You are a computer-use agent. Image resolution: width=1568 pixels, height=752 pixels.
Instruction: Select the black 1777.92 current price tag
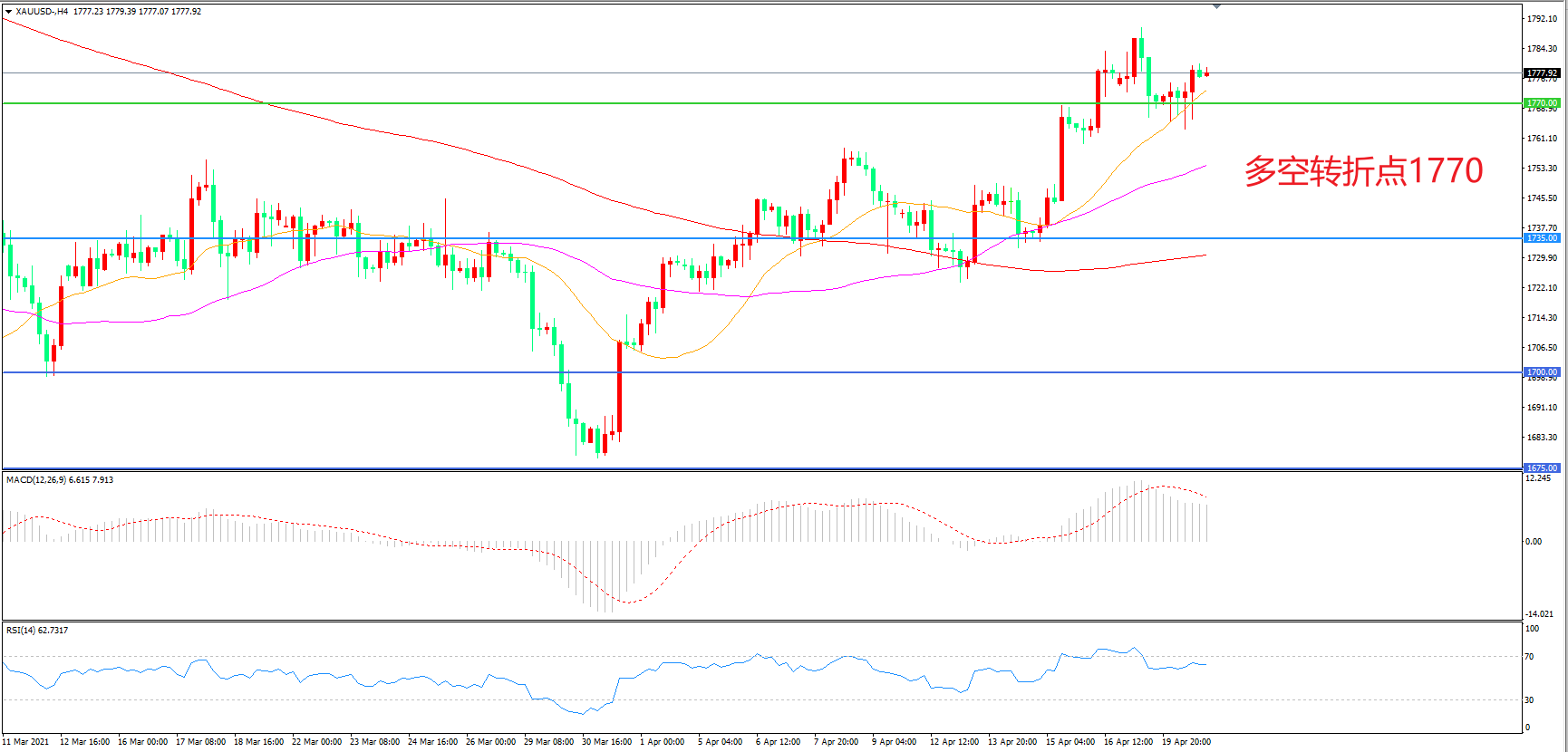(x=1542, y=73)
